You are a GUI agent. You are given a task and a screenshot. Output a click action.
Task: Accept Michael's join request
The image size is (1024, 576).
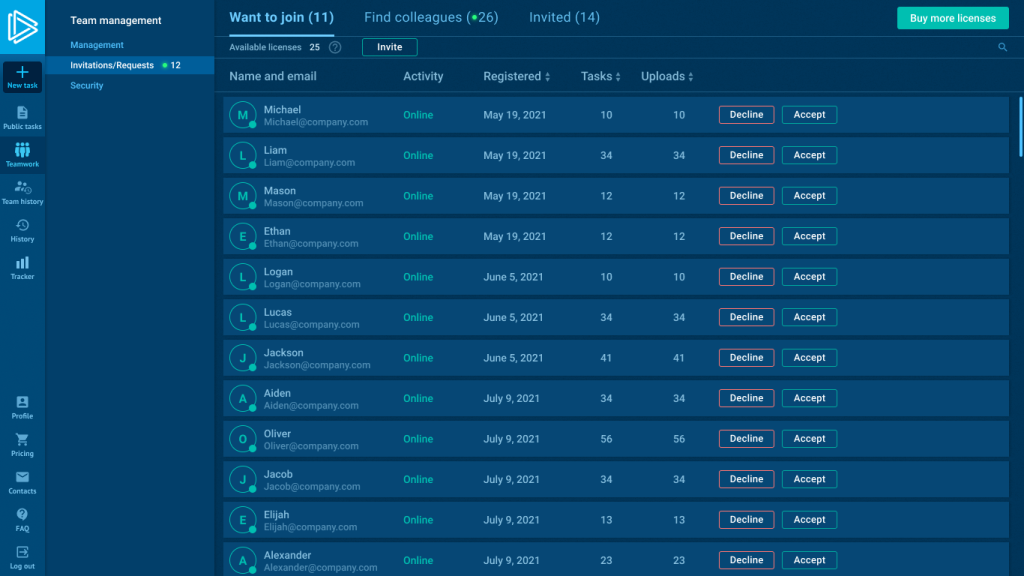click(x=809, y=115)
